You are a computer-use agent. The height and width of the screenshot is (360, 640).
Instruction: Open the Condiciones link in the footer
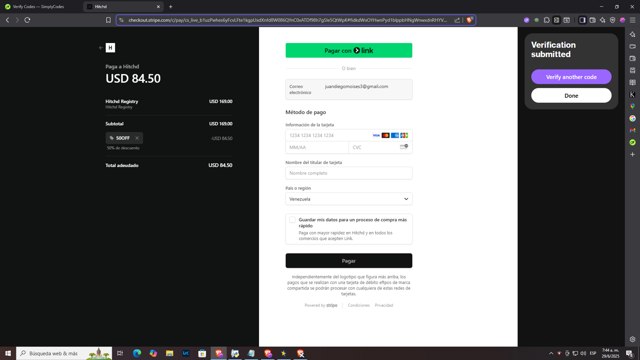(x=358, y=305)
